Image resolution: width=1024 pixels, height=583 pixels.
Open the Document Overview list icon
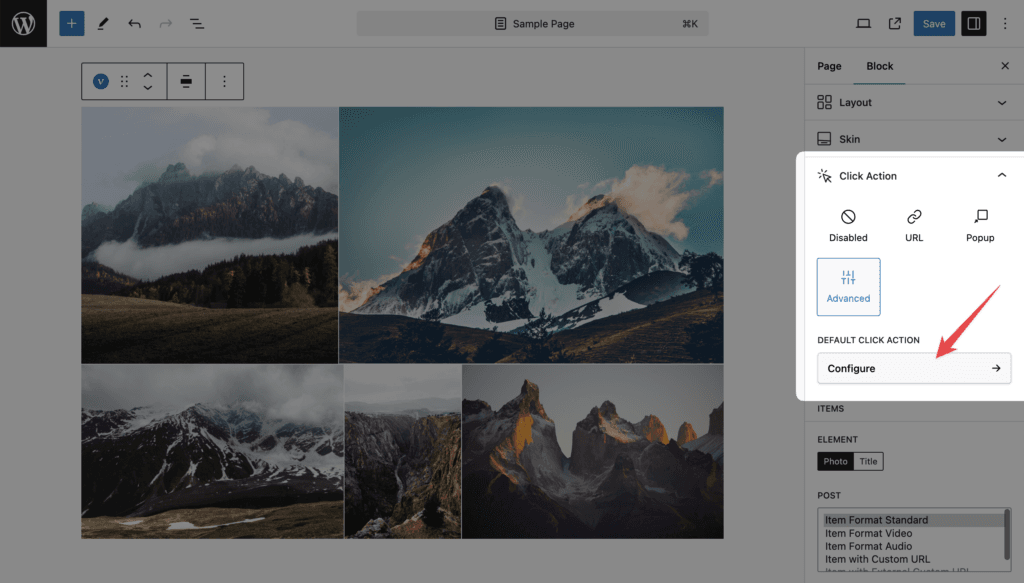click(x=197, y=23)
